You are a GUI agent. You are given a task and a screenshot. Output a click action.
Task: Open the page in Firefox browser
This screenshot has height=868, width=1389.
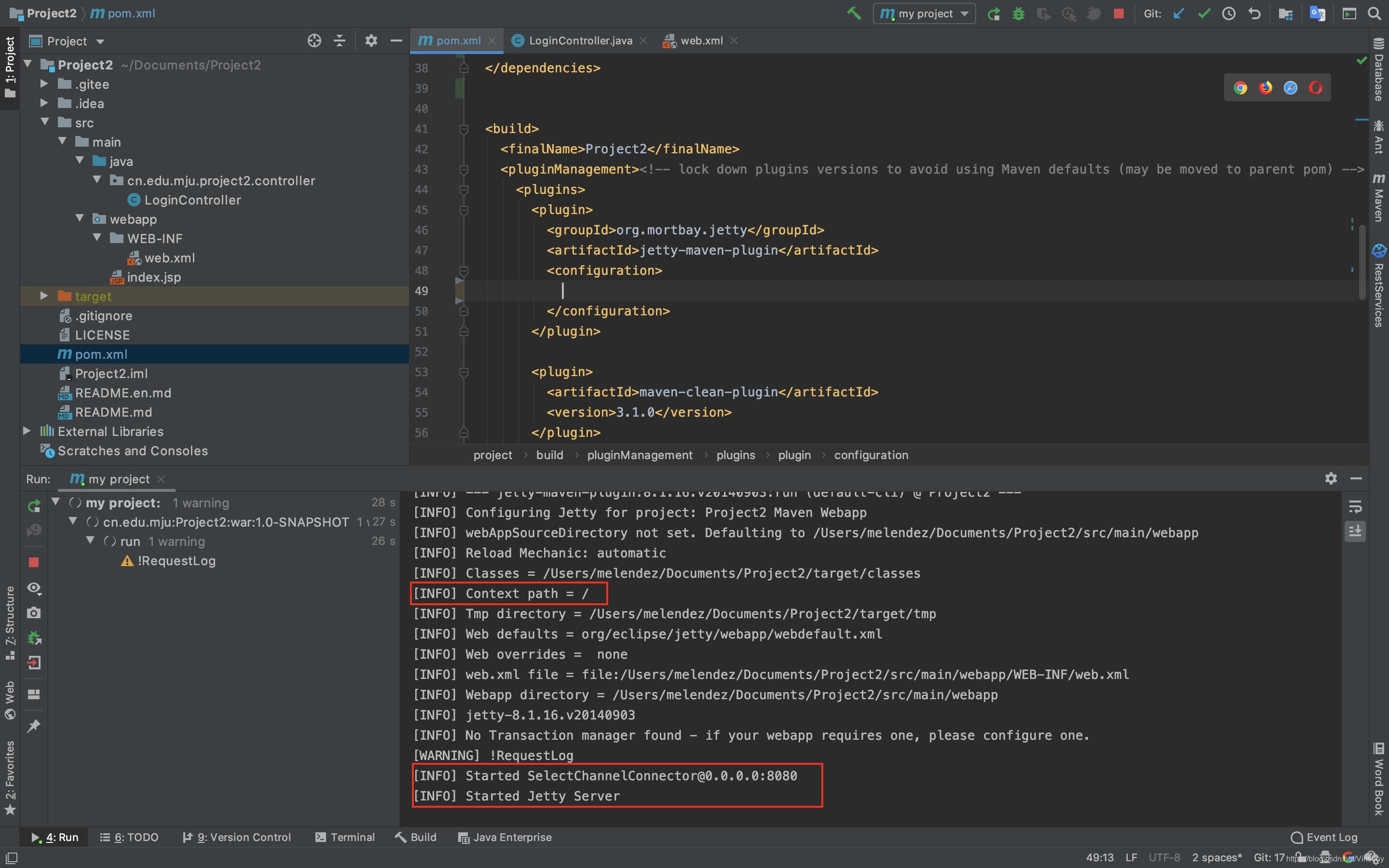pyautogui.click(x=1266, y=88)
